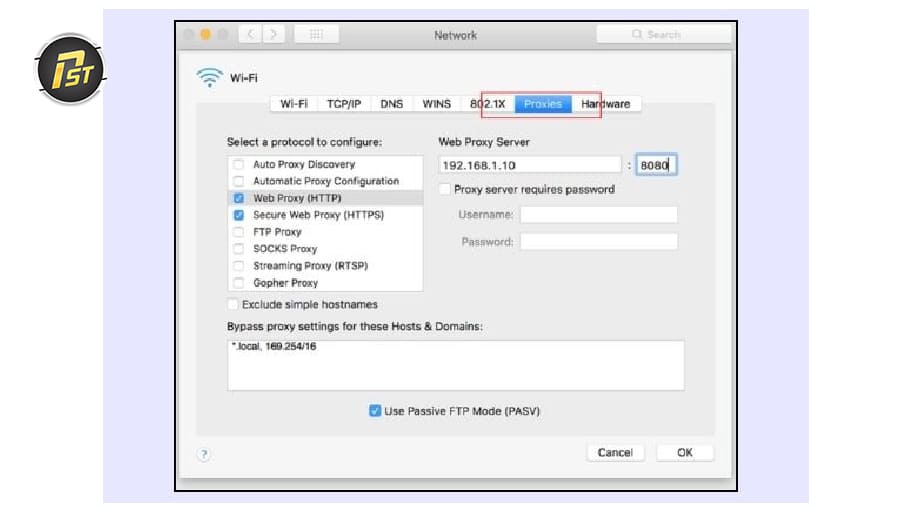This screenshot has width=912, height=513.
Task: Select the 802.1X tab
Action: (x=487, y=104)
